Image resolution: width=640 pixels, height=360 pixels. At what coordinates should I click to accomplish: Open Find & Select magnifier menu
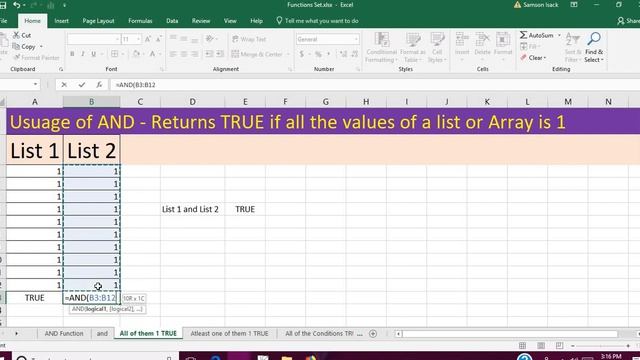pyautogui.click(x=594, y=47)
